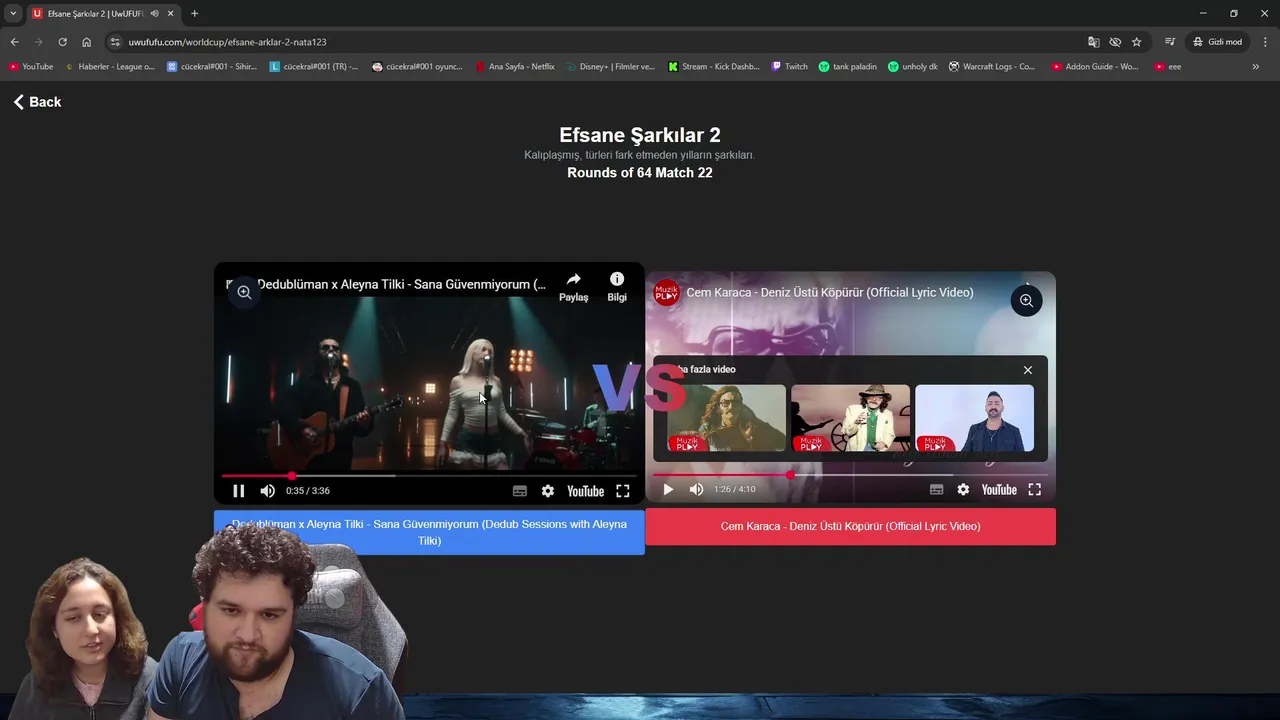Viewport: 1280px width, 720px height.
Task: Open settings gear on Dedublüman video
Action: pyautogui.click(x=548, y=491)
